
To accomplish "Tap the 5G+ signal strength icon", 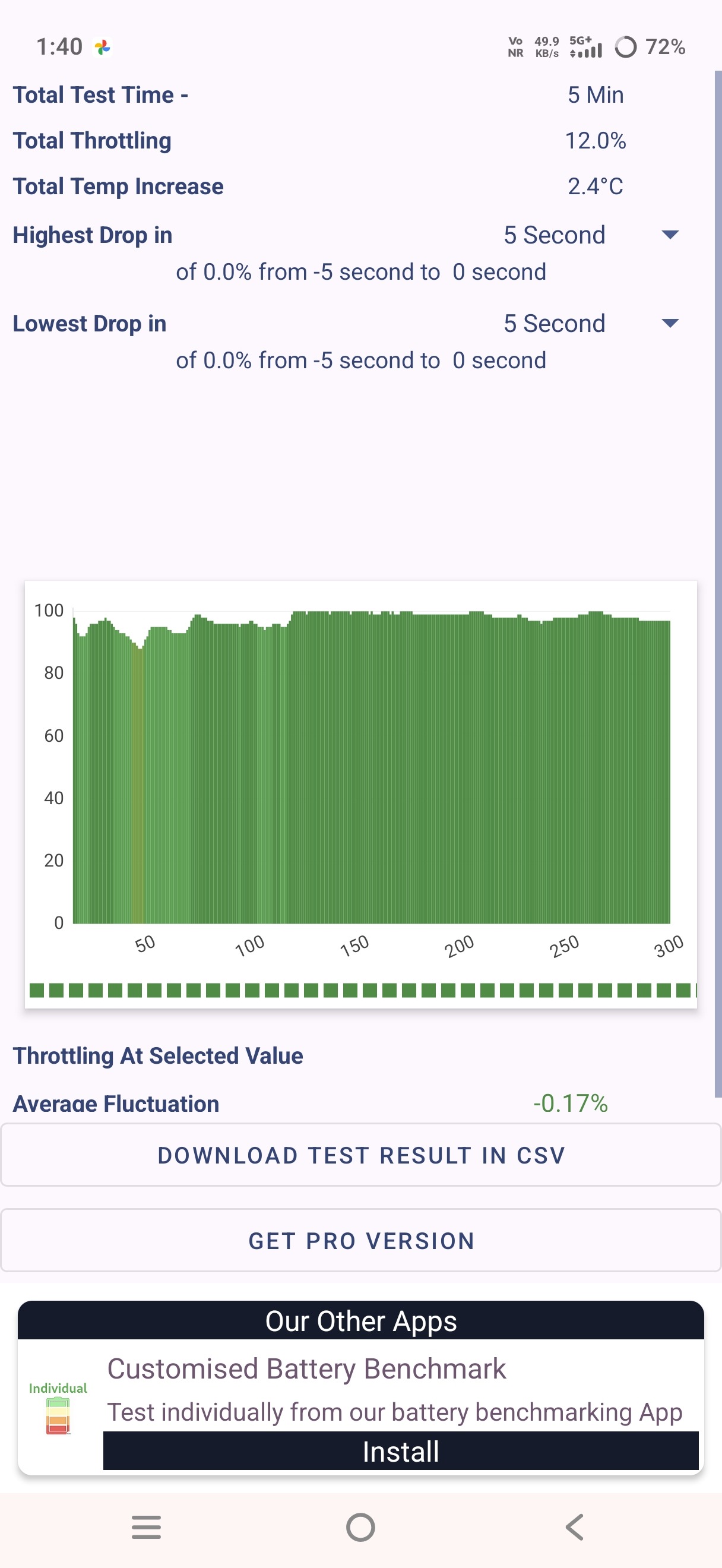I will [585, 47].
